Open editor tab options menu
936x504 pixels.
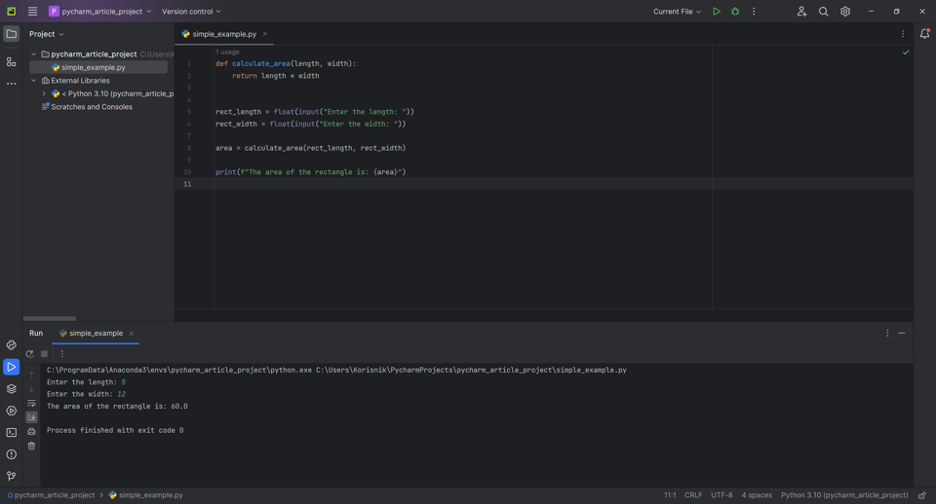(x=903, y=34)
